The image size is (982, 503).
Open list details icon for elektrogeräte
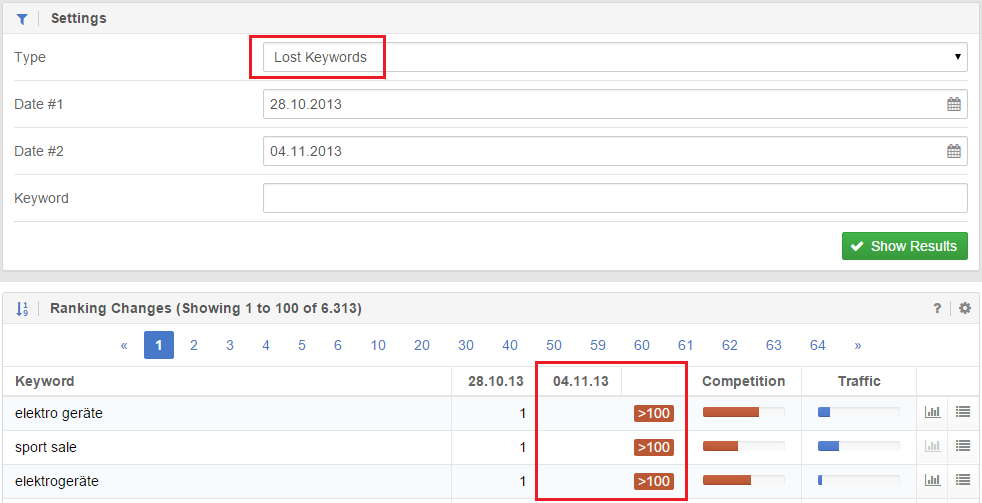(963, 480)
